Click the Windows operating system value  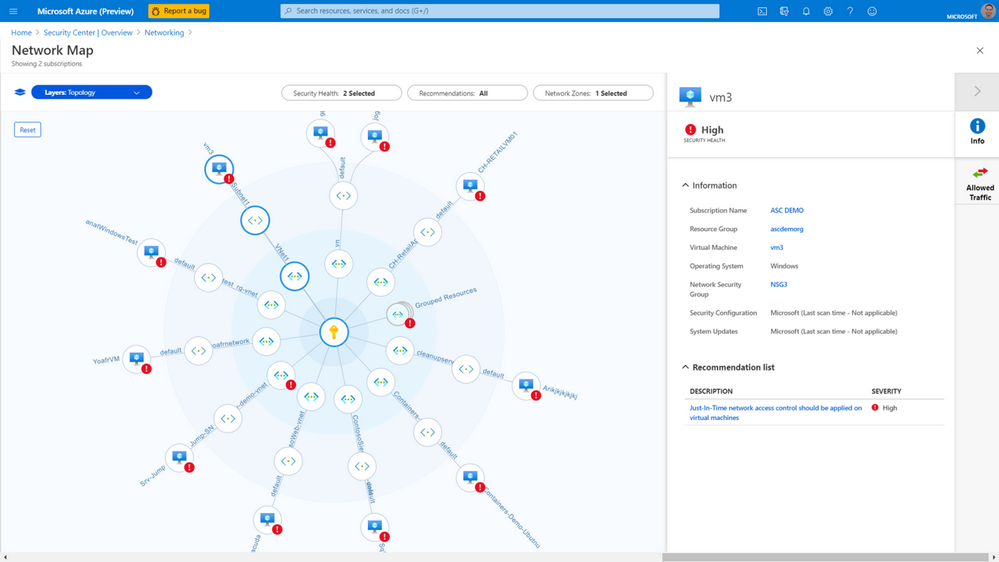[x=784, y=266]
